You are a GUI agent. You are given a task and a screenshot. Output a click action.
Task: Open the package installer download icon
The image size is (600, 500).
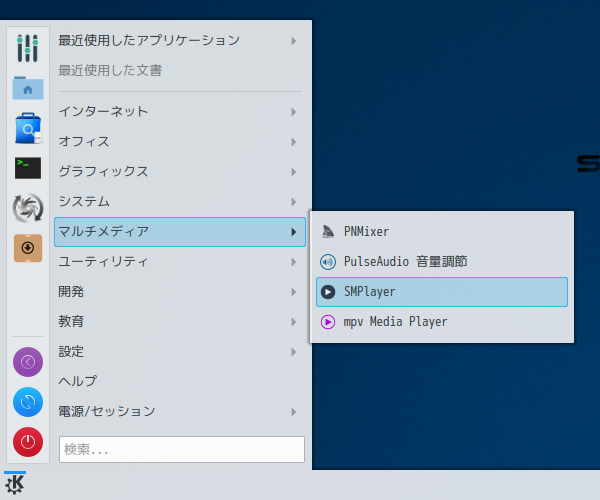click(28, 248)
